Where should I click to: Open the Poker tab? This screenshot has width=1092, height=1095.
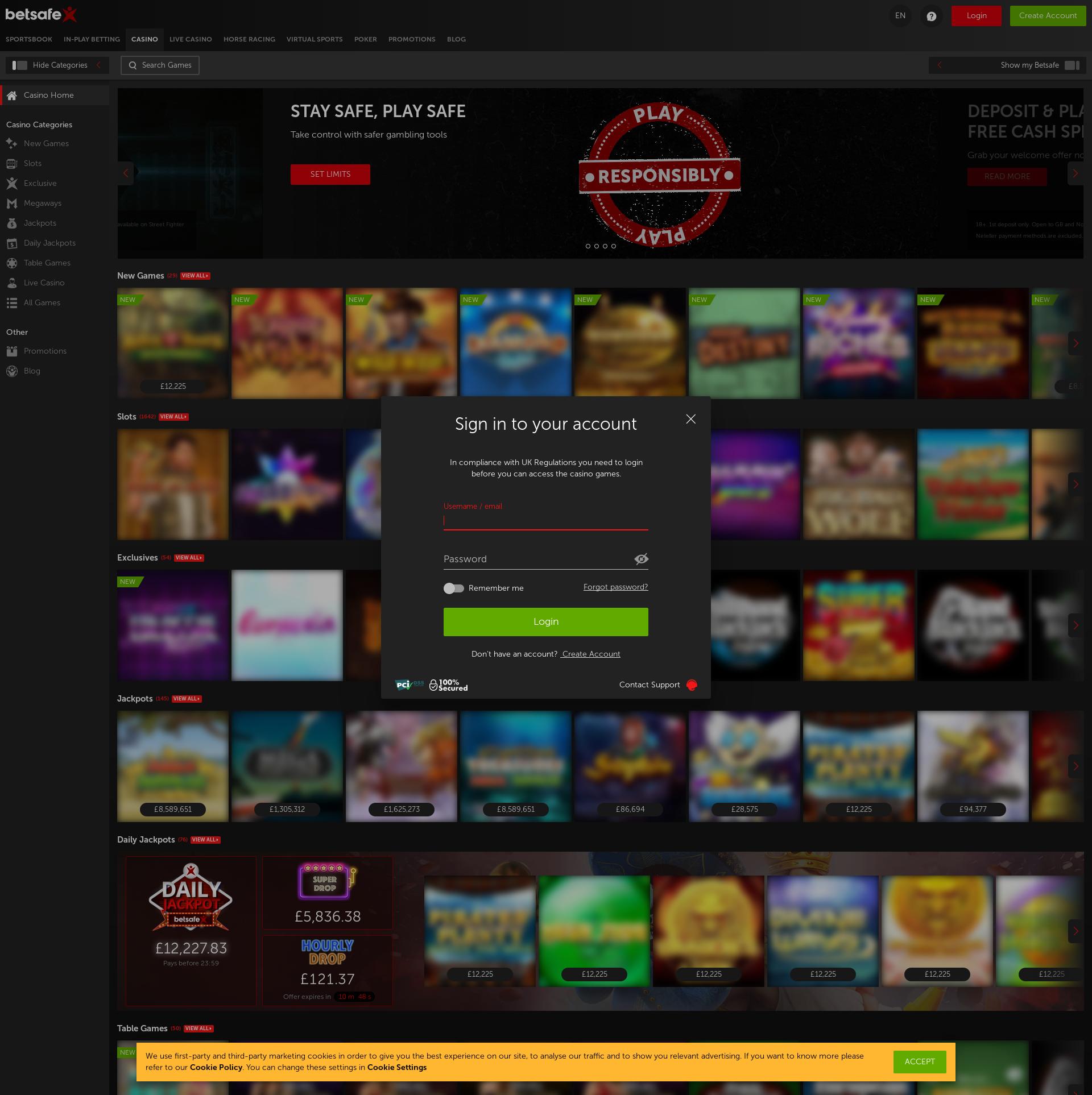click(x=366, y=39)
